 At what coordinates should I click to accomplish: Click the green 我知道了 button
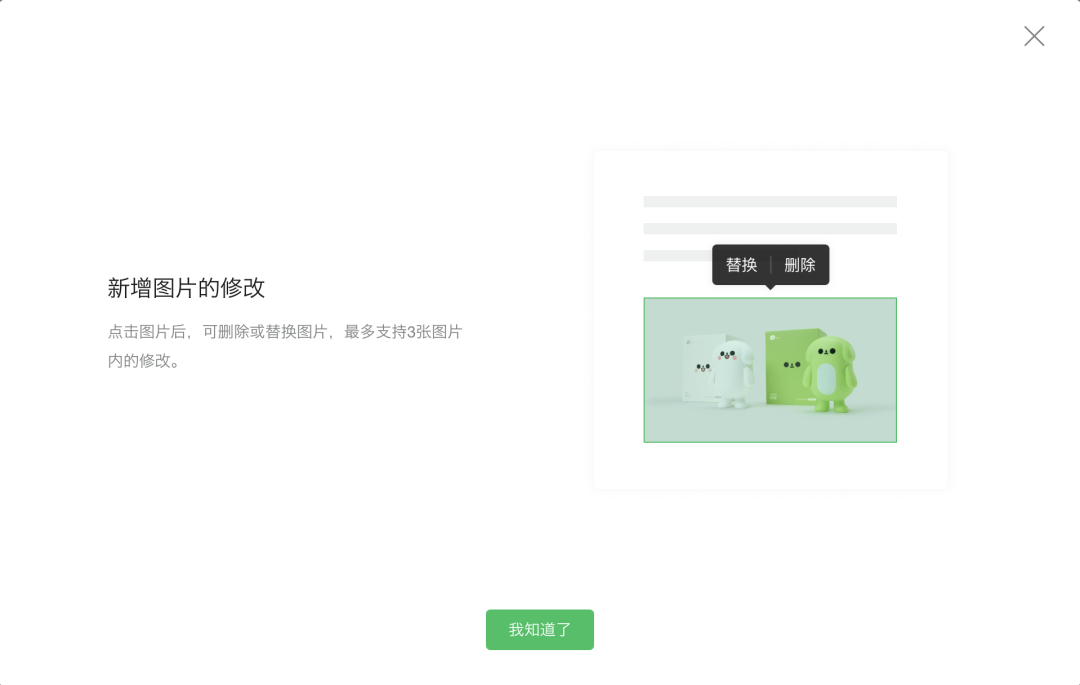539,629
